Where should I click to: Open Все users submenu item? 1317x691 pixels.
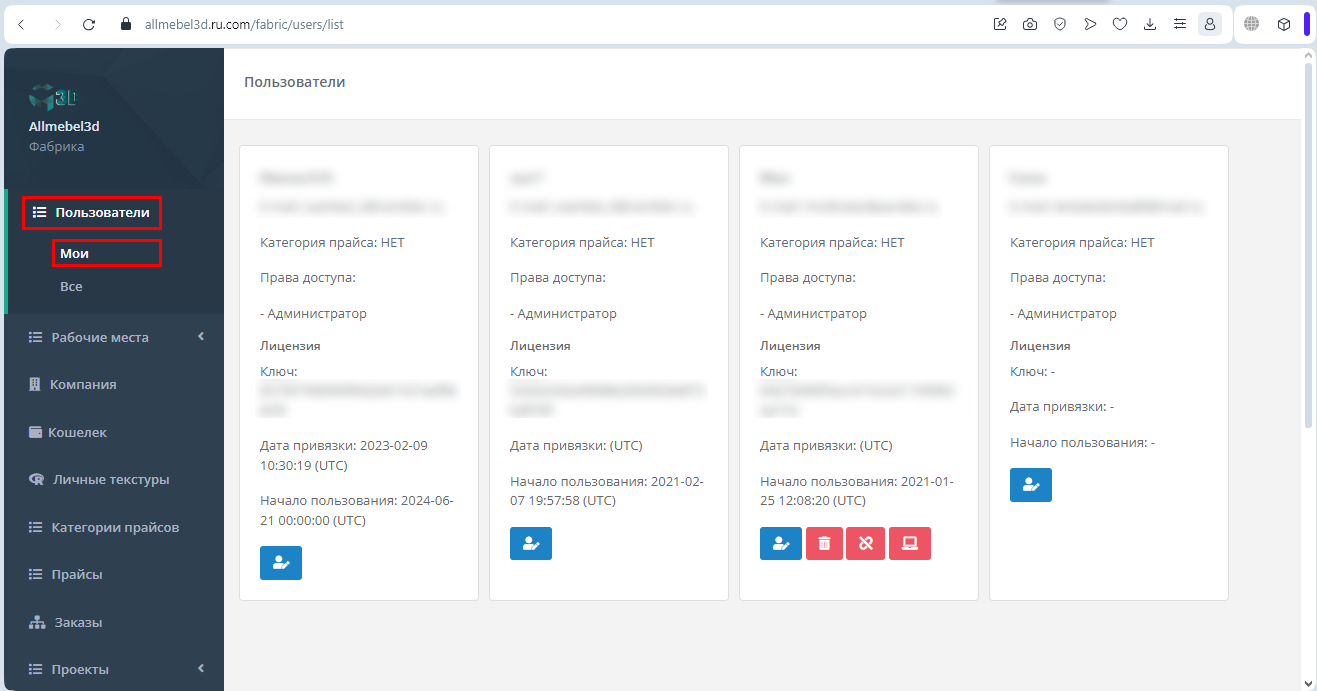pos(71,286)
